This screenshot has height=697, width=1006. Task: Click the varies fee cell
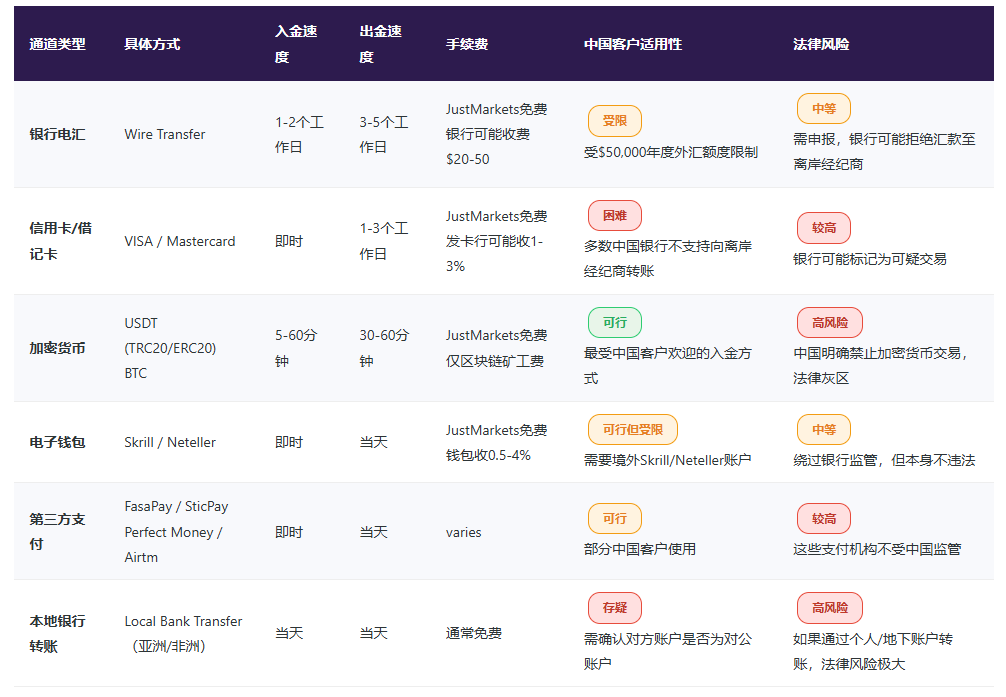click(463, 532)
